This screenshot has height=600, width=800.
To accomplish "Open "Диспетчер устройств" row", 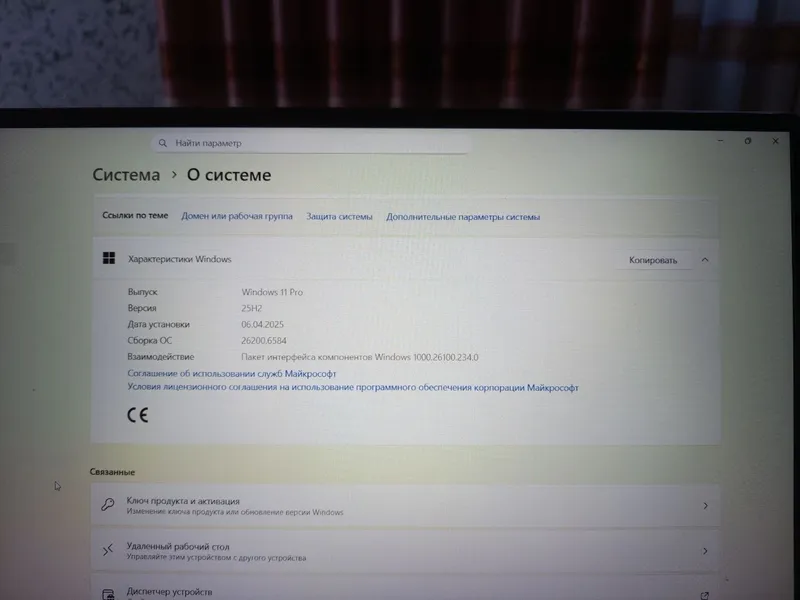I will [x=406, y=588].
